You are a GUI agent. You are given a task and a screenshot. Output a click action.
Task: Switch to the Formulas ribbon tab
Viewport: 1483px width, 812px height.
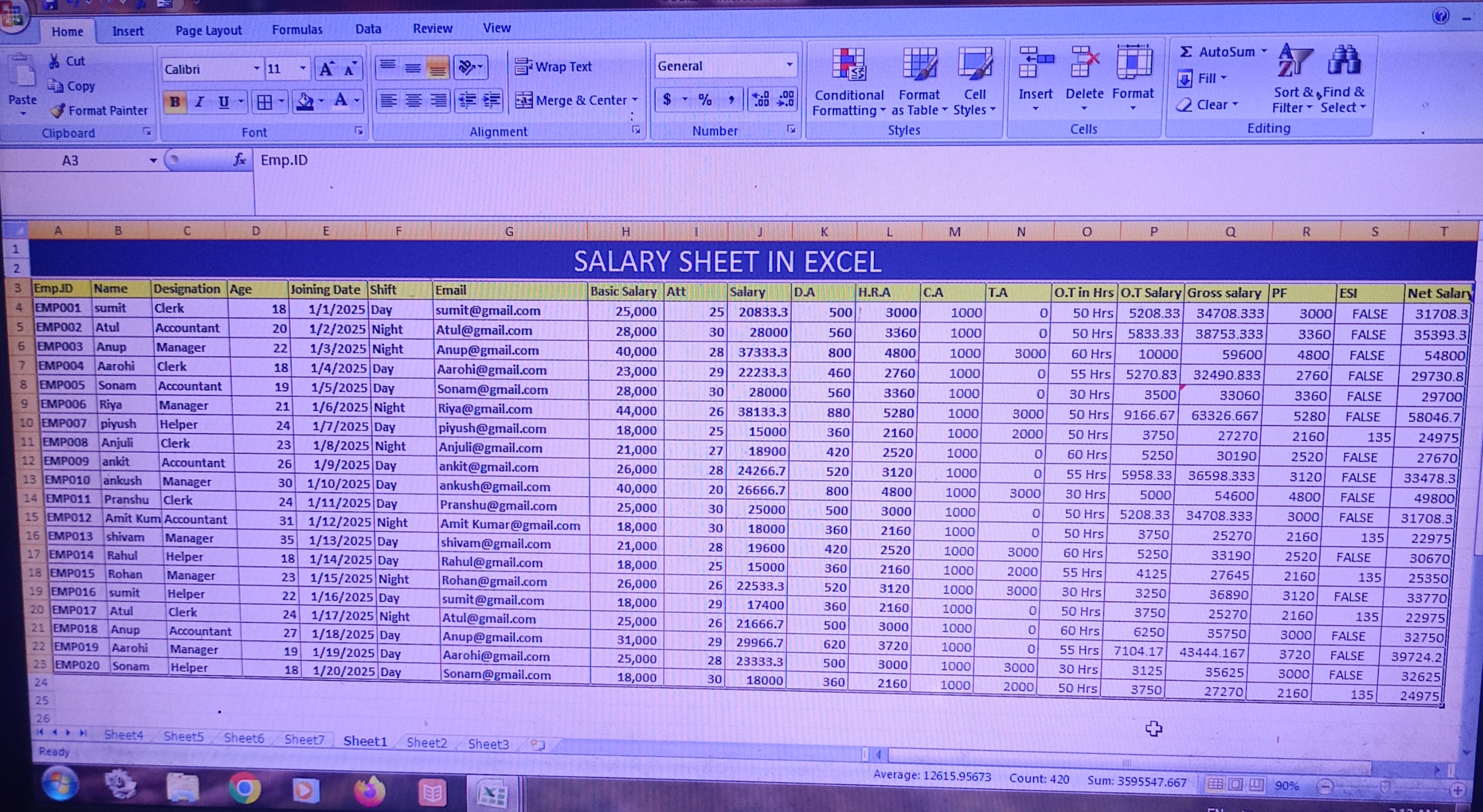pyautogui.click(x=297, y=29)
